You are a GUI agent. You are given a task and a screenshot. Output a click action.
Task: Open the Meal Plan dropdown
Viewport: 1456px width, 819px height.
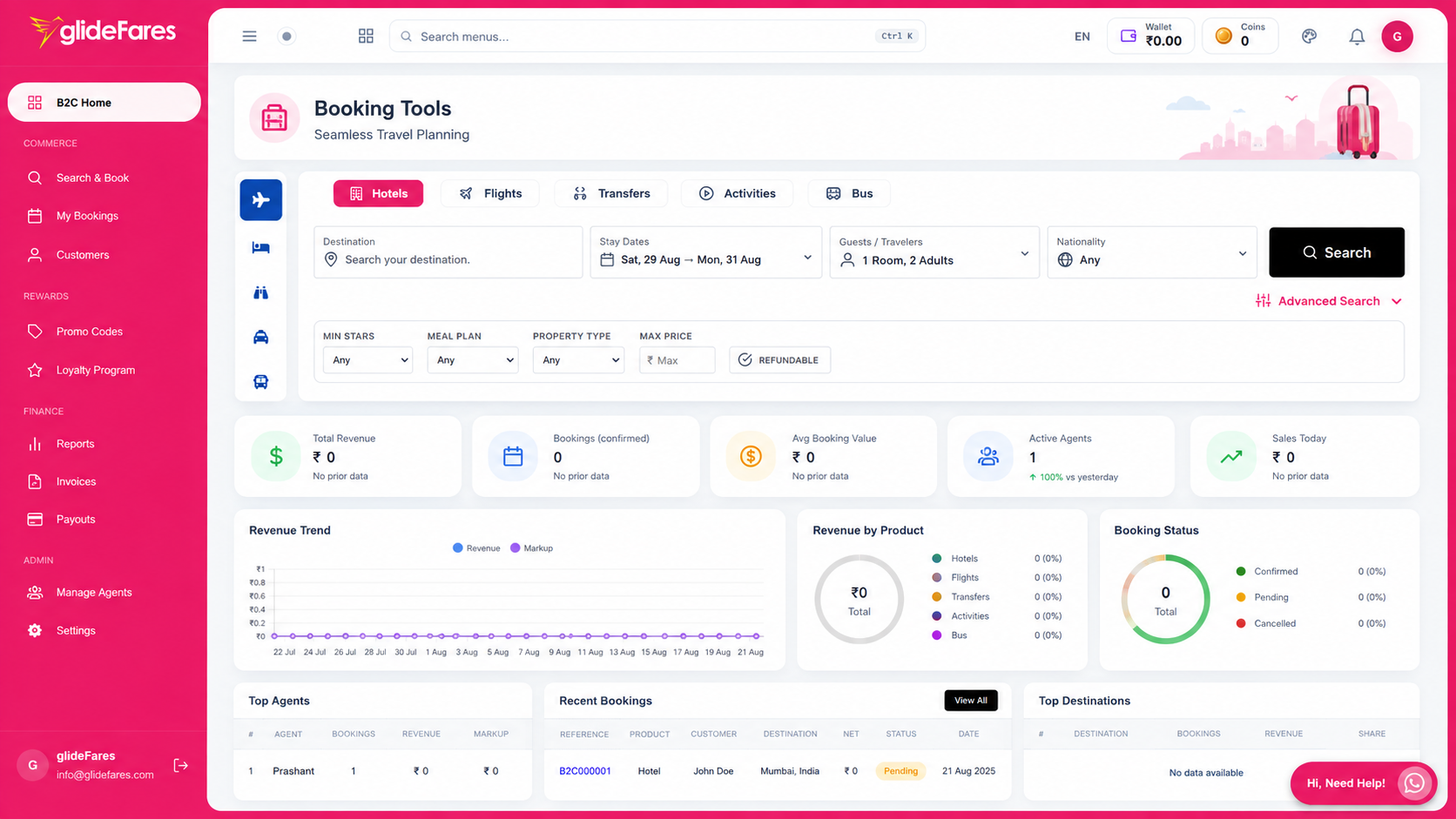click(473, 360)
